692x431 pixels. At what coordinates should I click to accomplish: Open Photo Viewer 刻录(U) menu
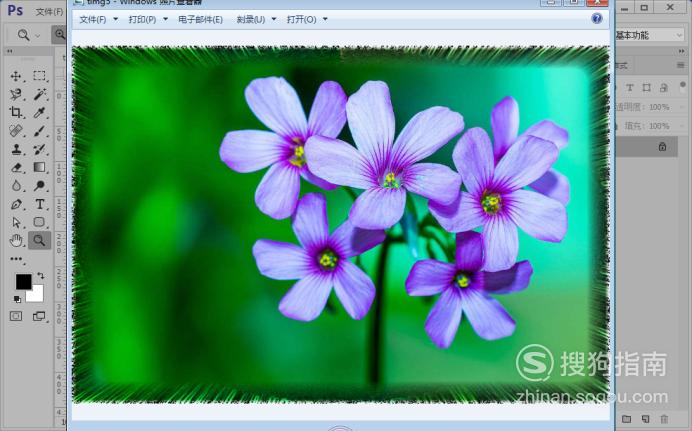click(x=251, y=19)
